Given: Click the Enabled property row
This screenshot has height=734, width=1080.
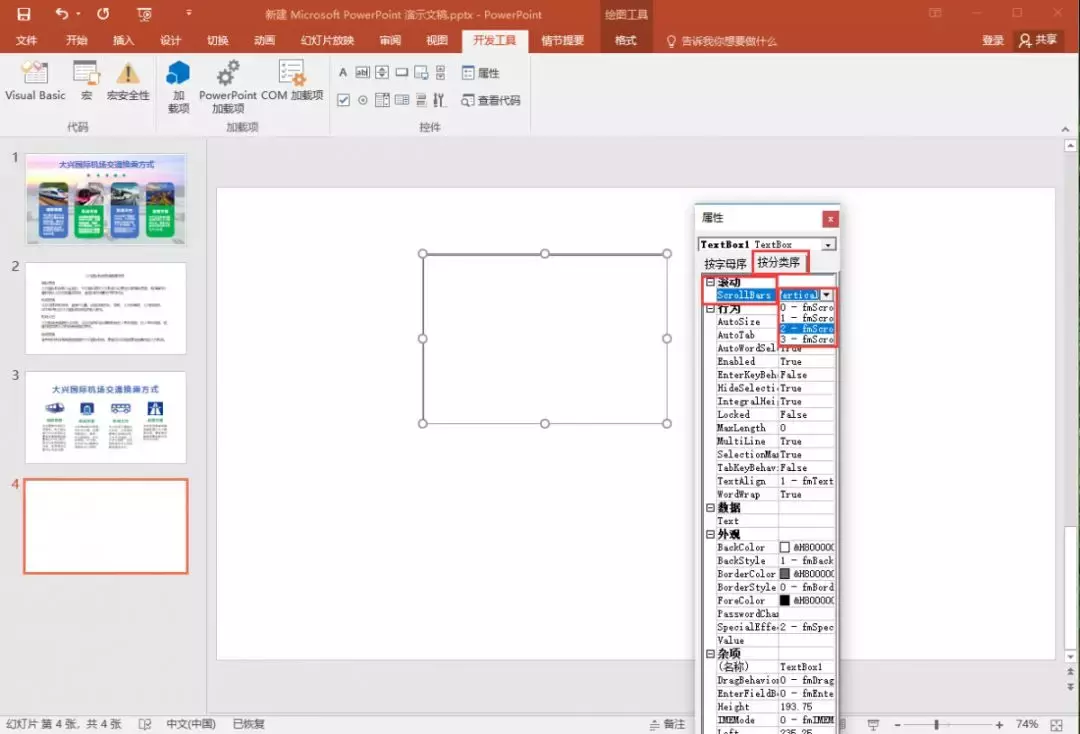Looking at the screenshot, I should click(x=775, y=361).
